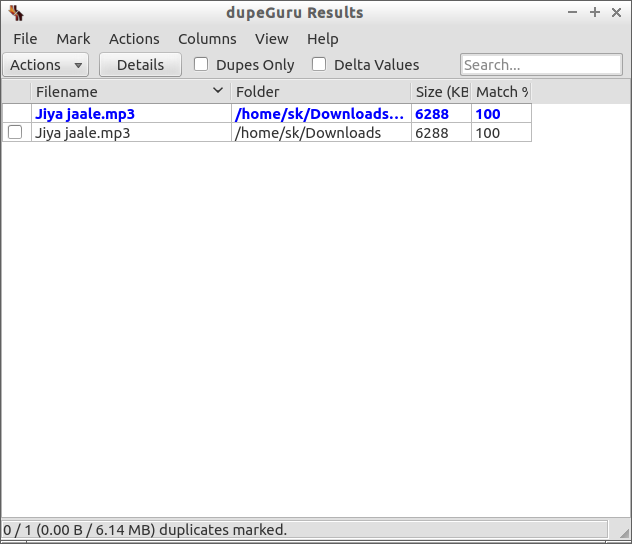Open the Help menu
This screenshot has width=632, height=544.
point(322,39)
